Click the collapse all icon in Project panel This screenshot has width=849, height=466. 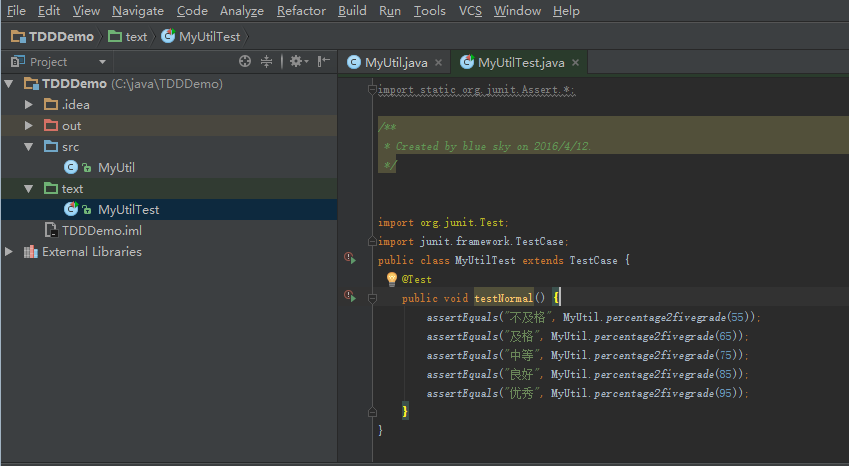[x=266, y=62]
